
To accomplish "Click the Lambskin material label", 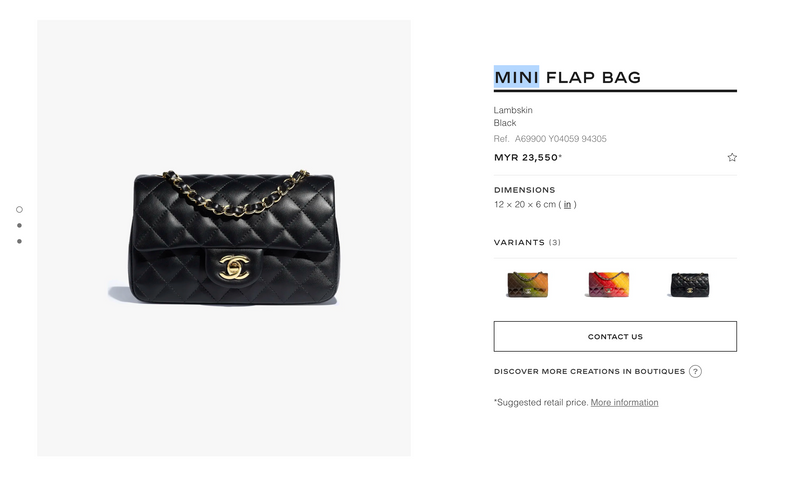I will (x=513, y=110).
